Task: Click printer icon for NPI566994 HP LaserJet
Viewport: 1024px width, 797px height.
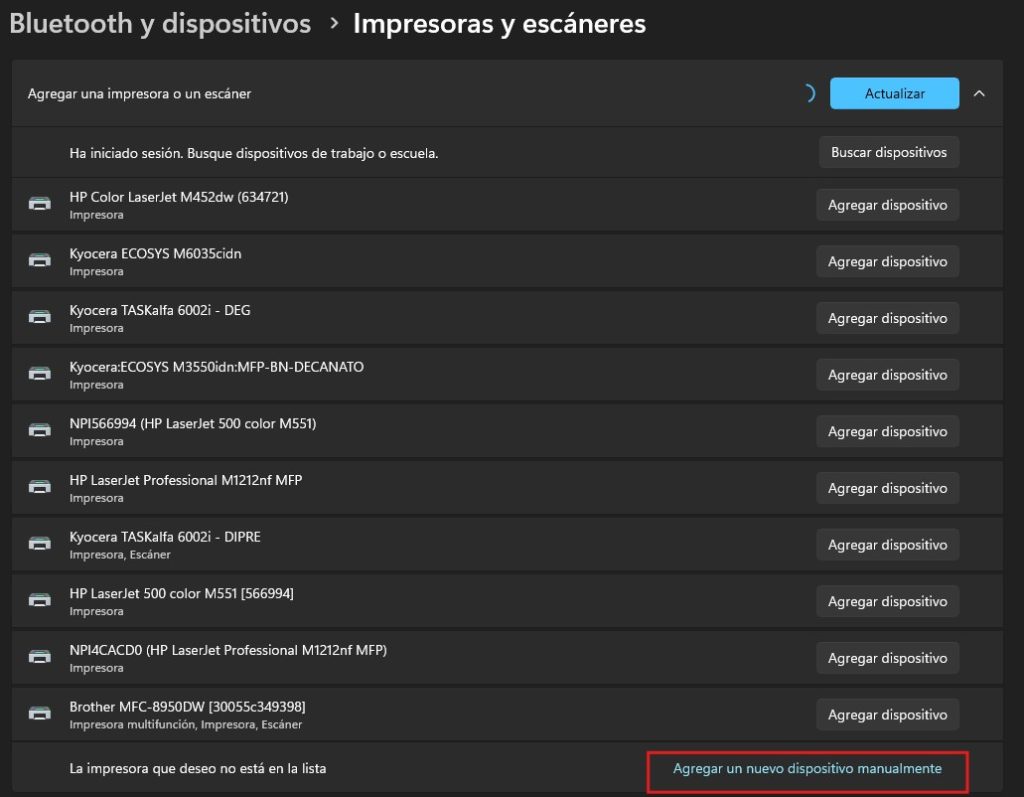Action: [x=40, y=431]
